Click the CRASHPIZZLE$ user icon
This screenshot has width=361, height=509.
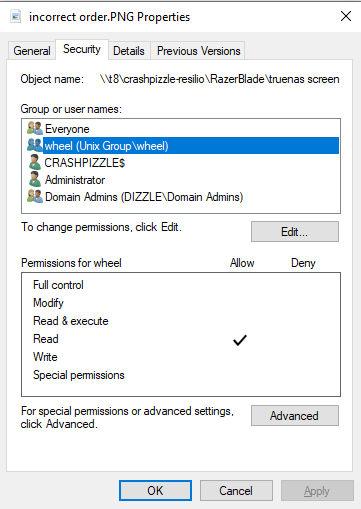(35, 162)
